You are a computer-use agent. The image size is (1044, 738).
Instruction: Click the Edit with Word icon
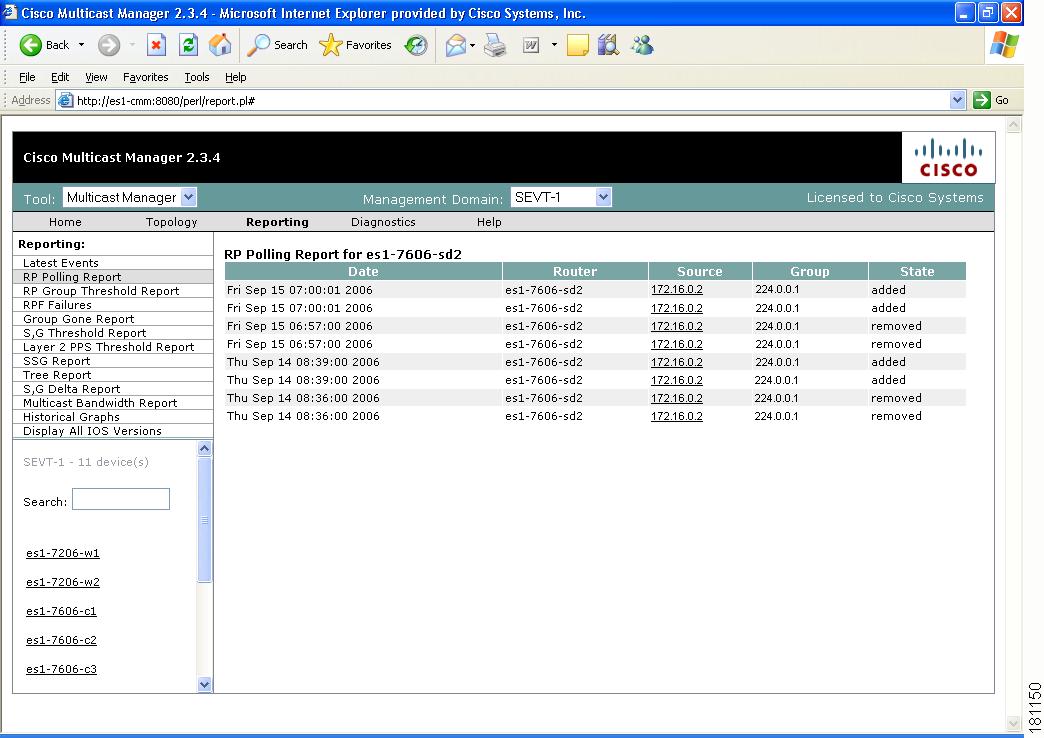(531, 45)
